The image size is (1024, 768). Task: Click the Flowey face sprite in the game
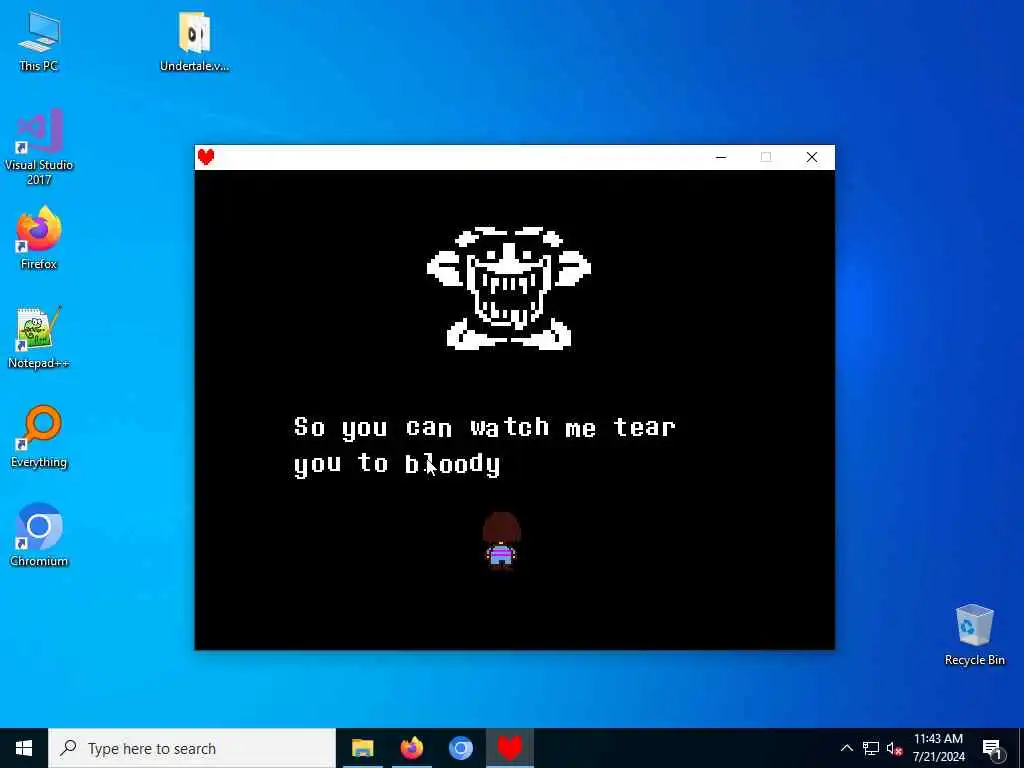[509, 288]
